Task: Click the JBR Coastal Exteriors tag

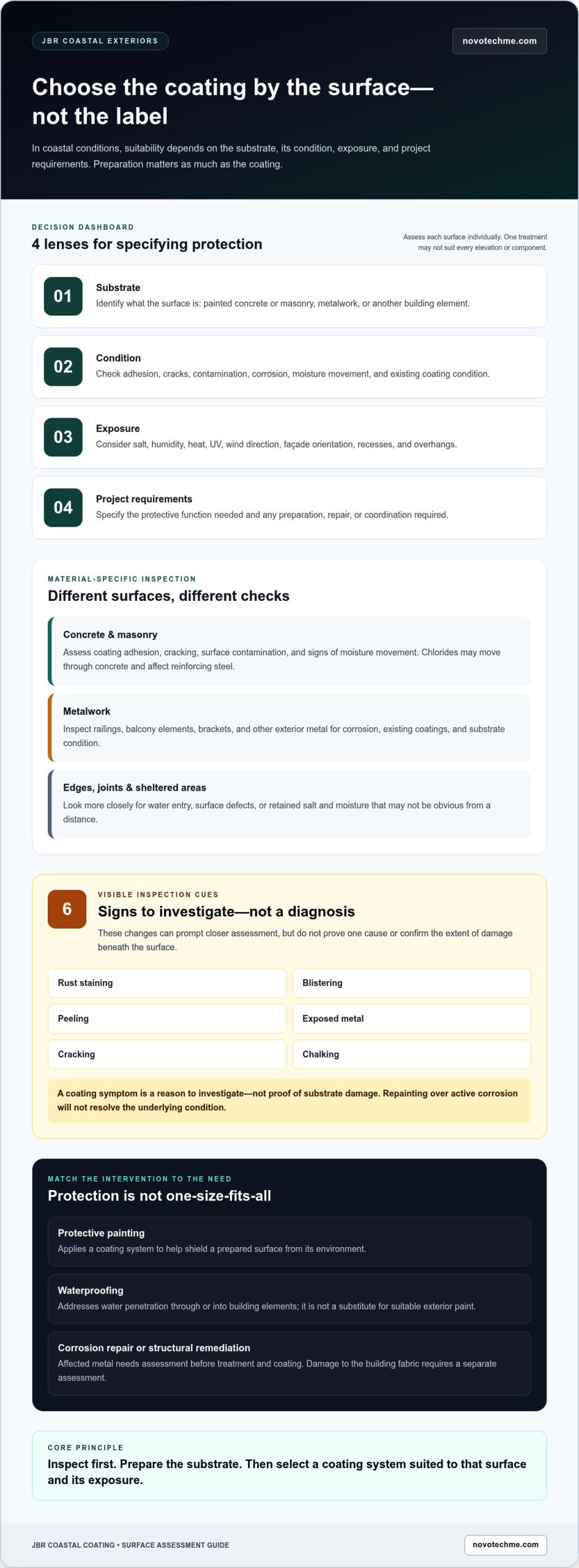Action: click(100, 41)
